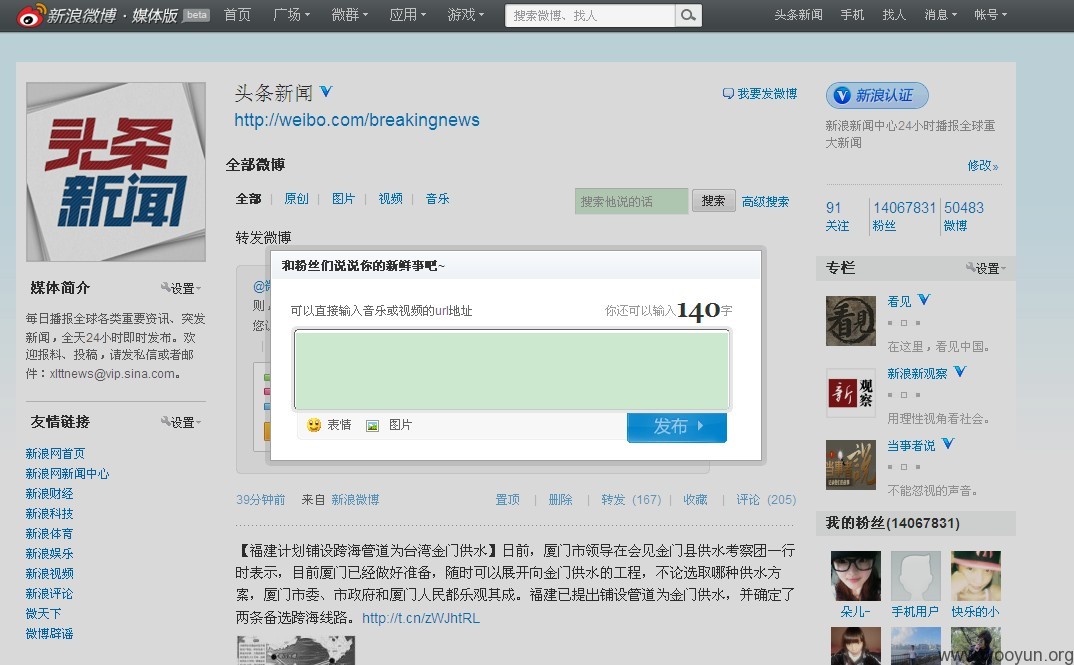Click 置顶 on the post
1074x665 pixels.
(508, 499)
